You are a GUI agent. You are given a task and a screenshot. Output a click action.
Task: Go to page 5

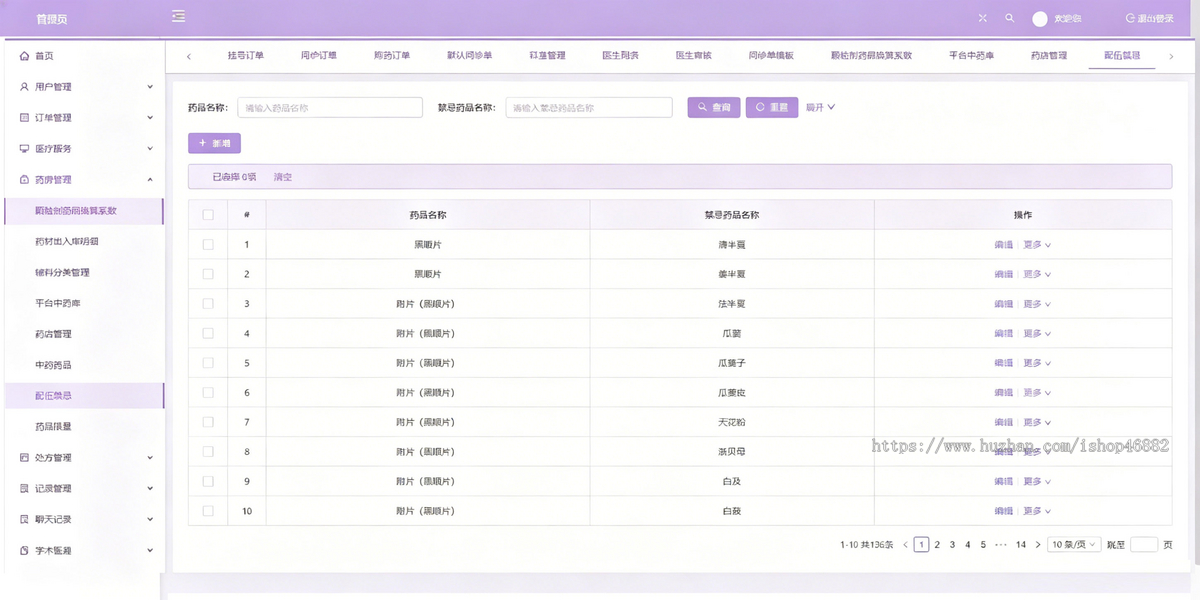pos(983,545)
